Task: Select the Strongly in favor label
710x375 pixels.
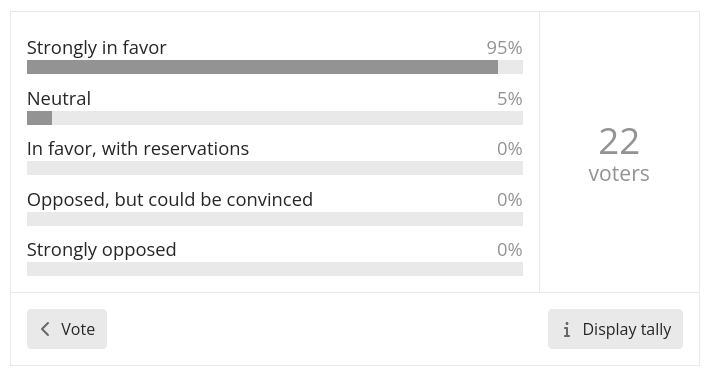Action: tap(96, 48)
